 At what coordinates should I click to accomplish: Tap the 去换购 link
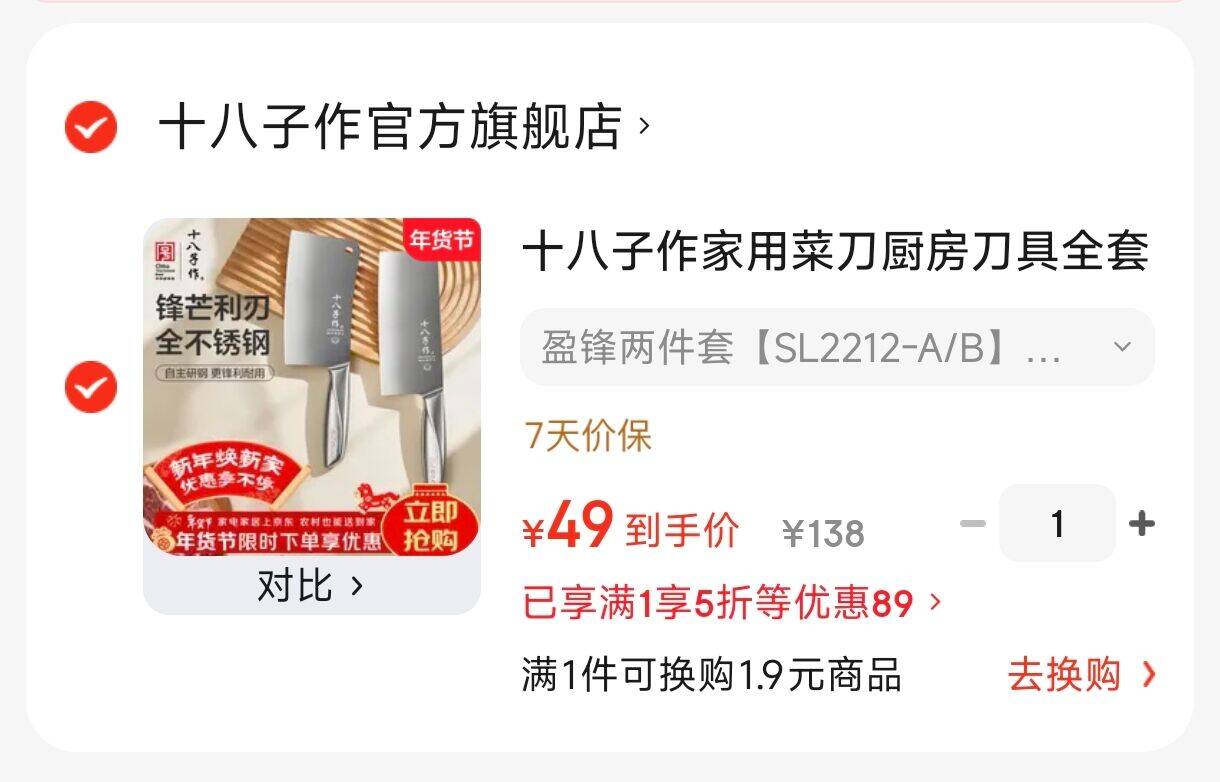pos(1064,675)
